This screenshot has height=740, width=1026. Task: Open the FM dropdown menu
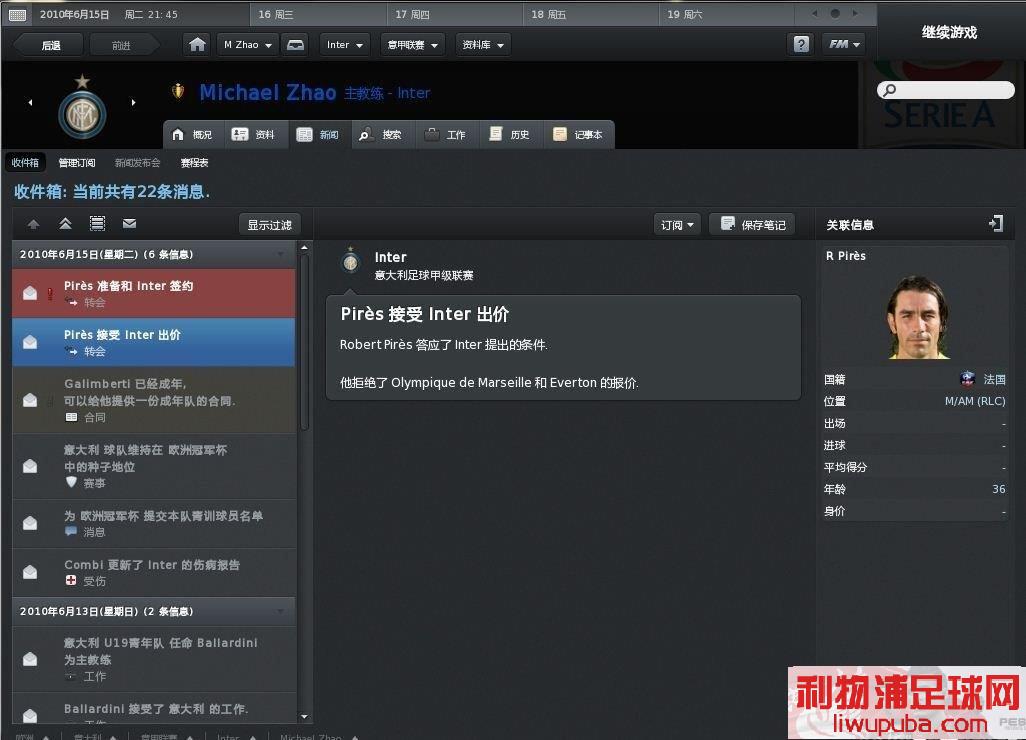click(x=844, y=44)
